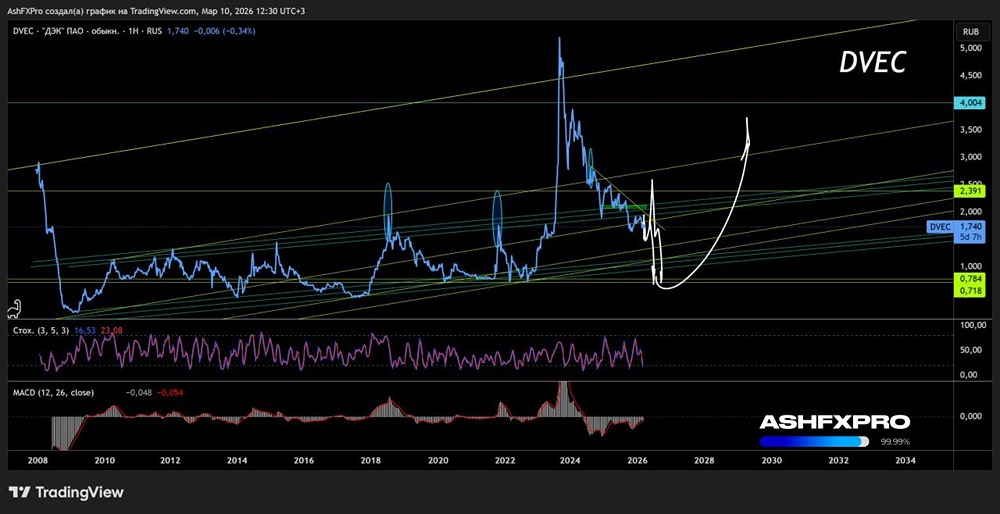Click the 3,000 value on the price axis
The width and height of the screenshot is (1000, 514).
(x=969, y=157)
